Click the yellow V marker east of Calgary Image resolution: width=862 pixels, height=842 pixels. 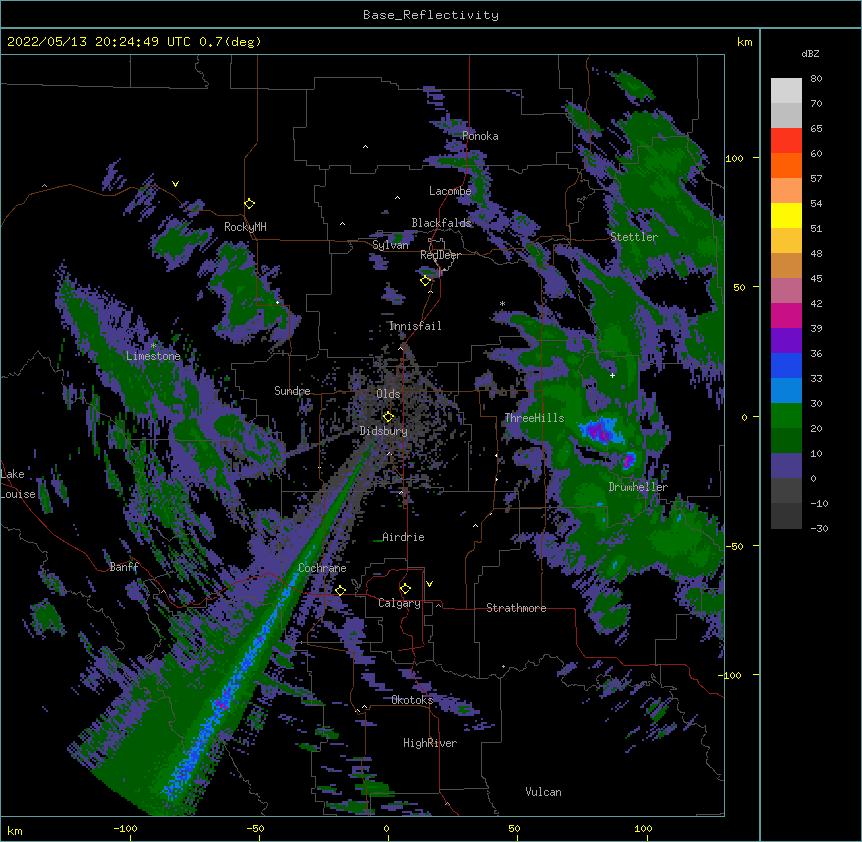pos(429,584)
